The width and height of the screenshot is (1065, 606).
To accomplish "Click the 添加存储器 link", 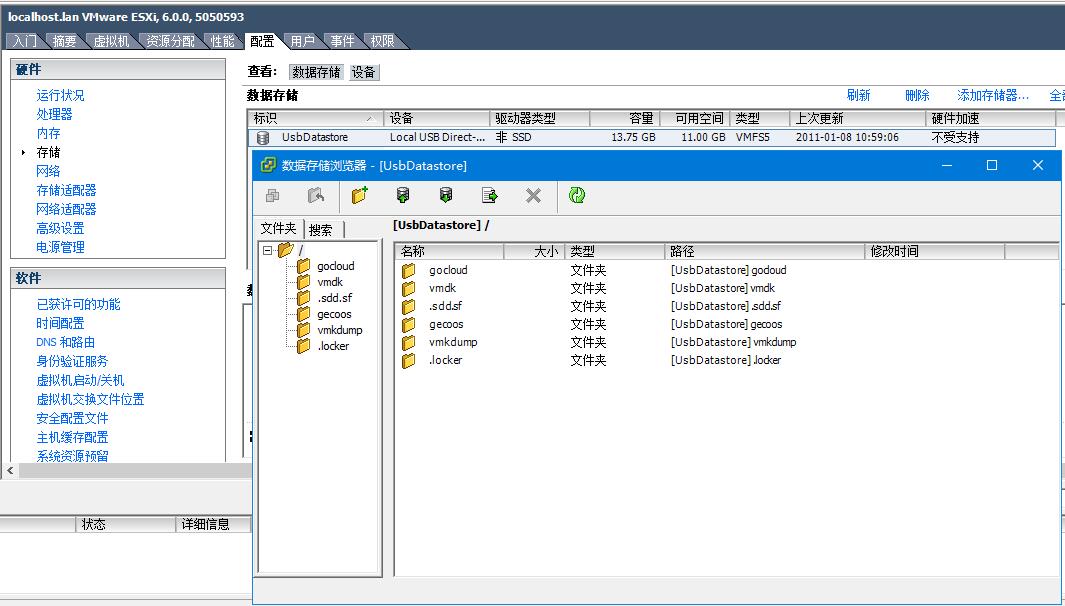I will [993, 95].
